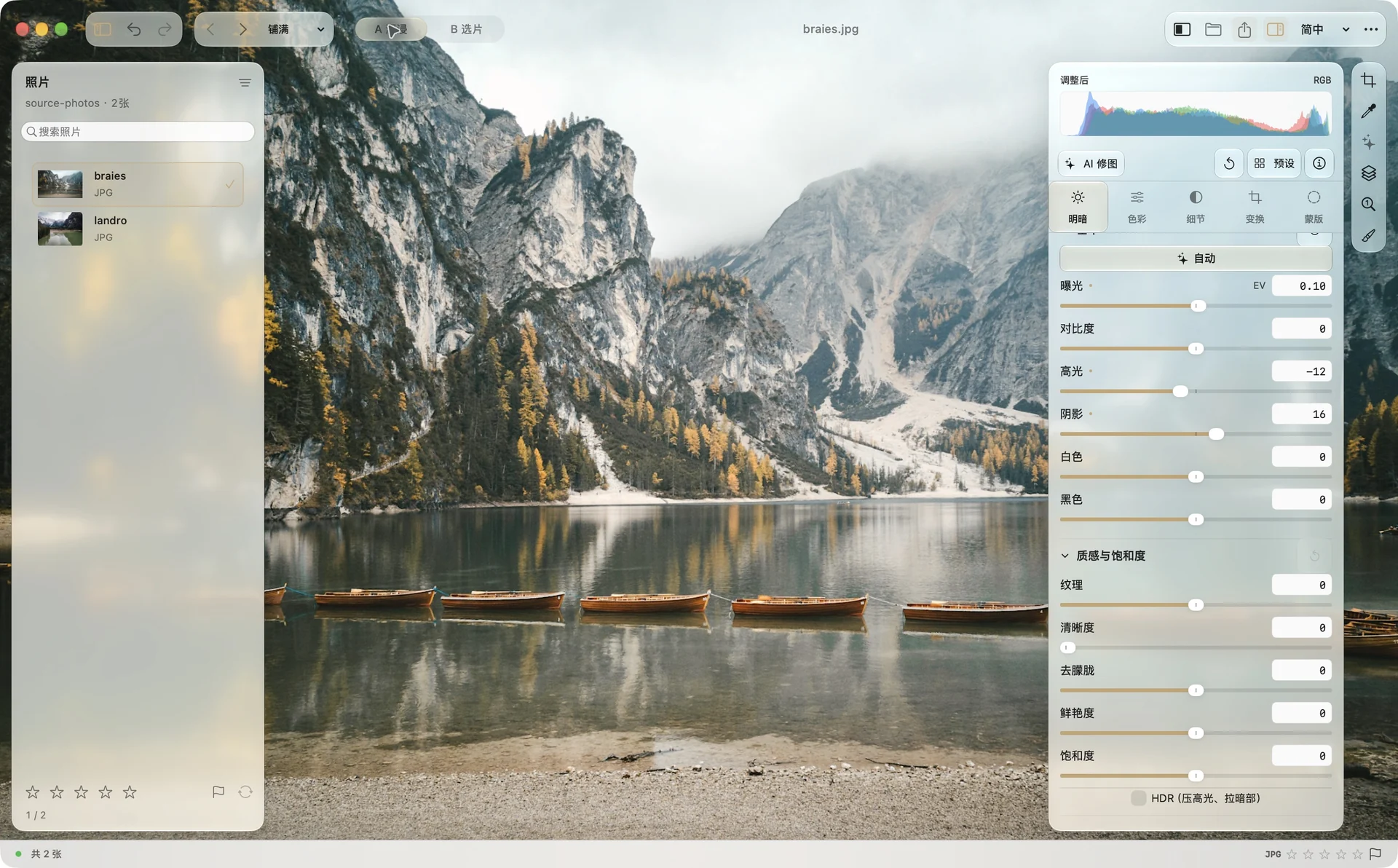Image resolution: width=1398 pixels, height=868 pixels.
Task: Click the 搜索照片 search field
Action: tap(138, 132)
